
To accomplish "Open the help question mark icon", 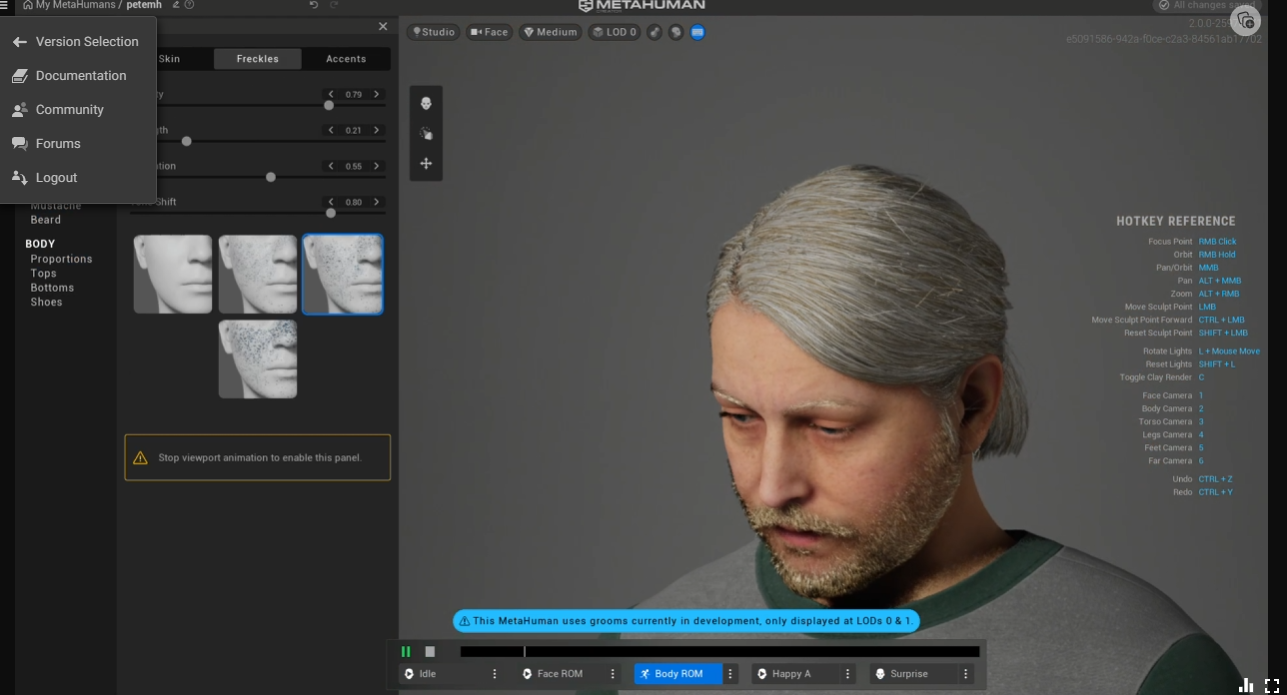I will (190, 5).
